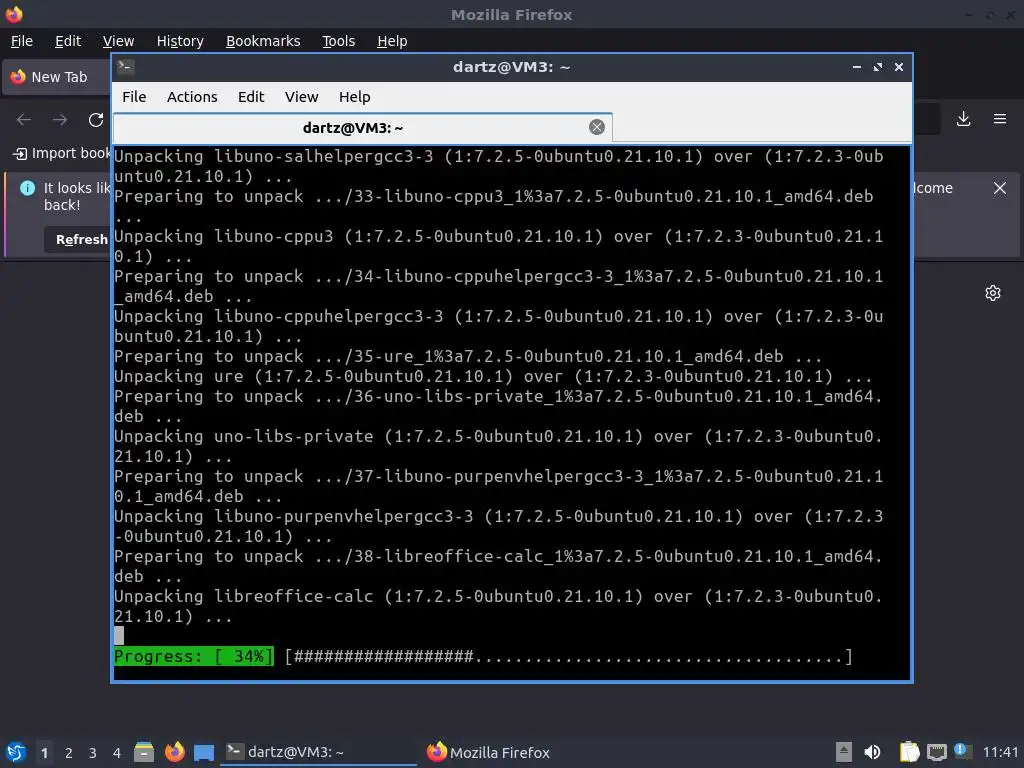Open the terminal's Actions menu
The height and width of the screenshot is (768, 1024).
tap(192, 97)
